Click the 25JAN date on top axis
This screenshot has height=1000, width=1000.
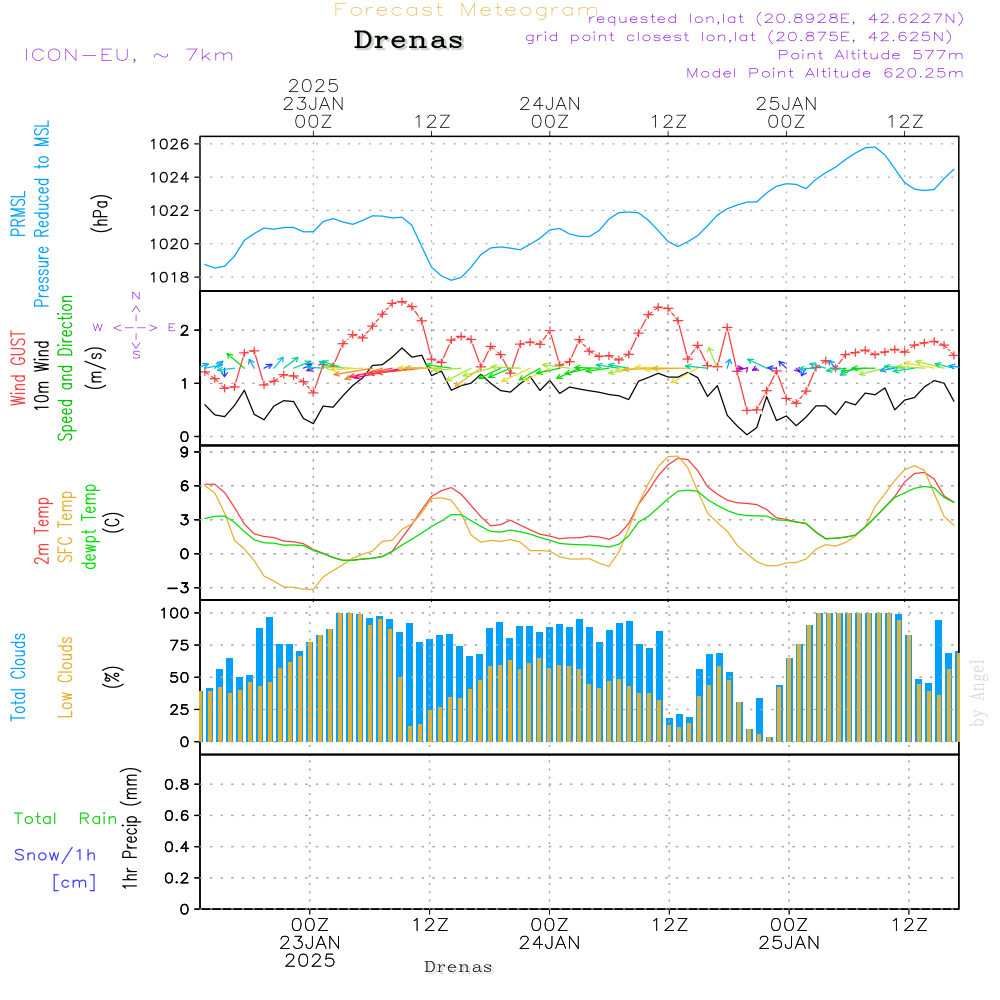click(786, 103)
